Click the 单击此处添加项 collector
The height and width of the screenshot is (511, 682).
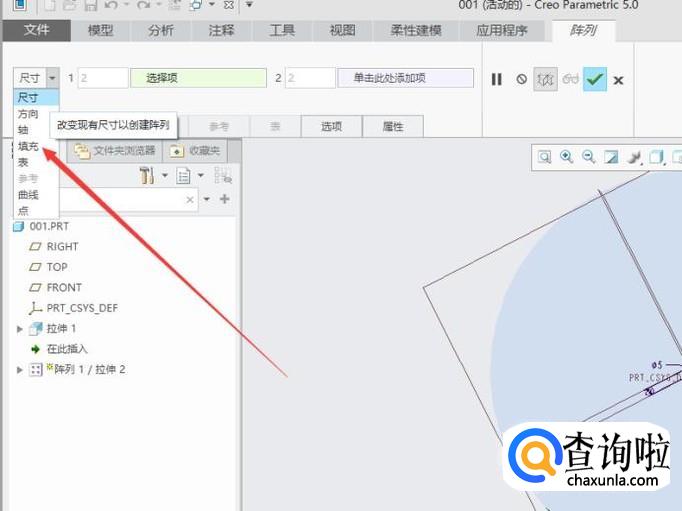click(405, 78)
